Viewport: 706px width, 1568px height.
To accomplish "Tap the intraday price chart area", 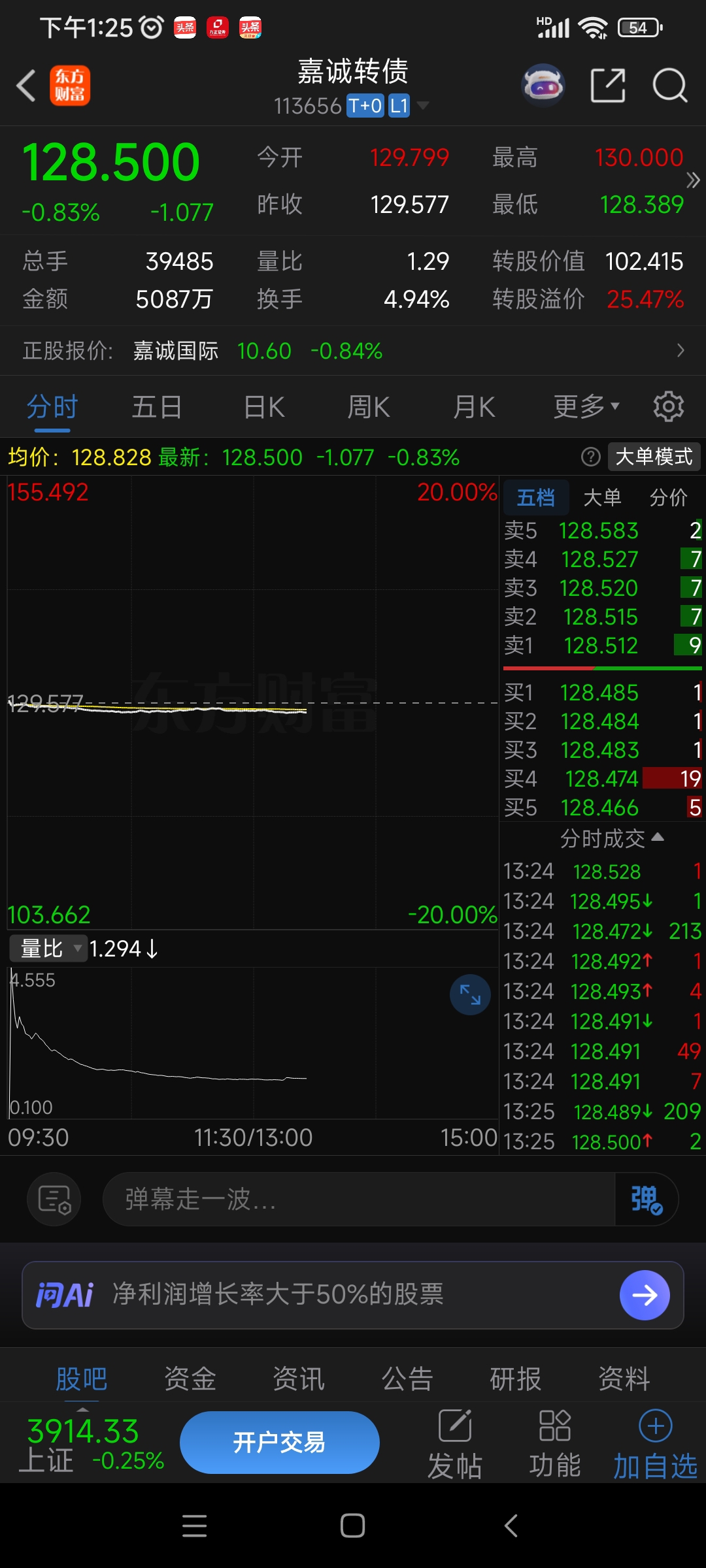I will click(252, 702).
